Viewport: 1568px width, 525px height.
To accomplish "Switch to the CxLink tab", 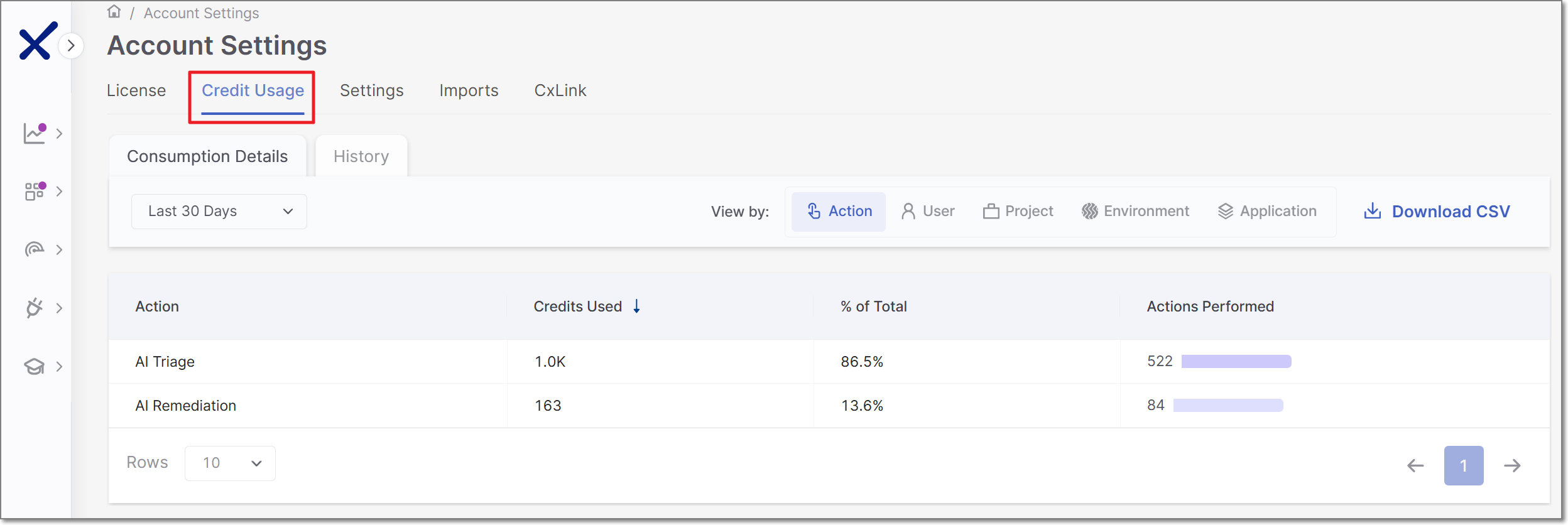I will [x=560, y=90].
